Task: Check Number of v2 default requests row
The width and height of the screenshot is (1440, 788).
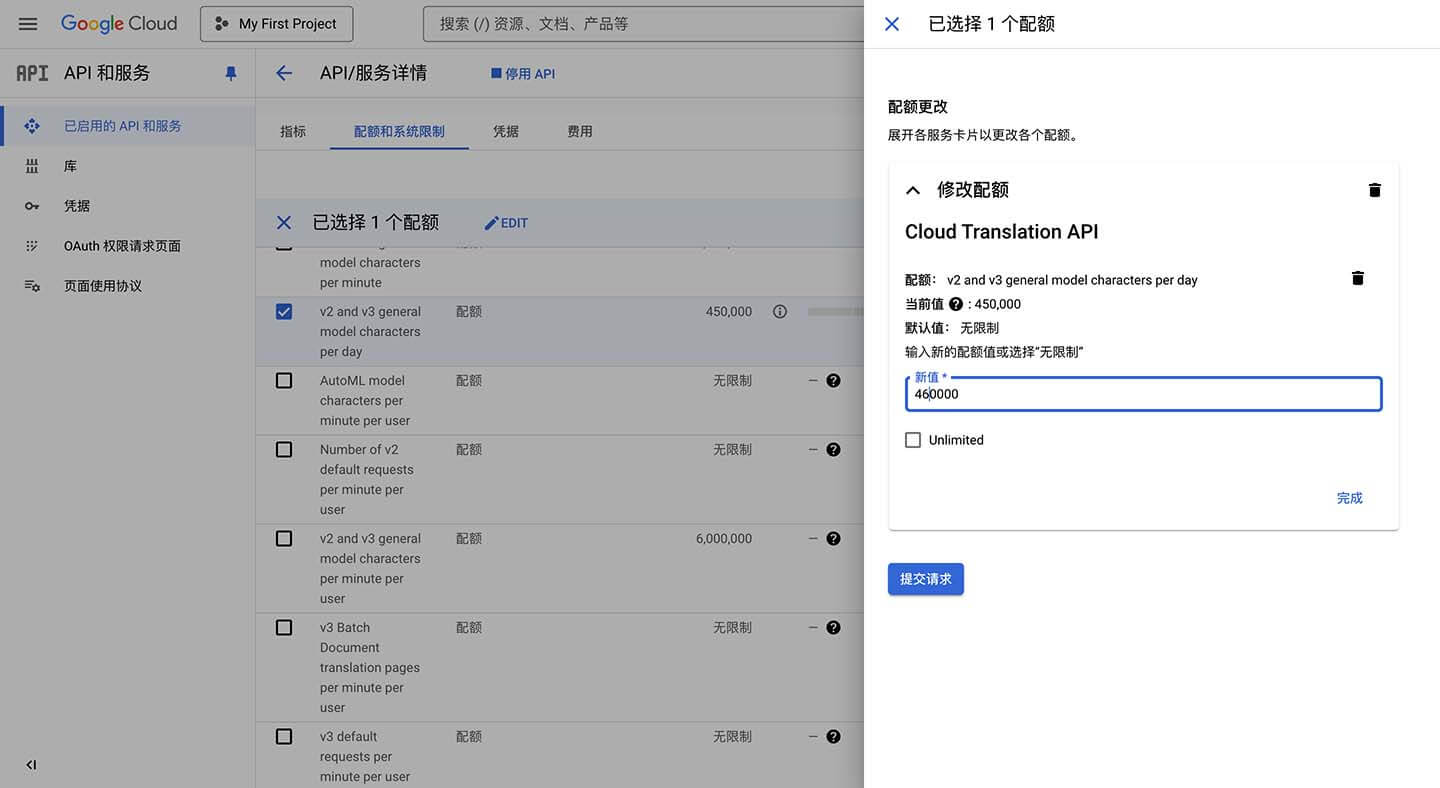Action: pyautogui.click(x=284, y=450)
